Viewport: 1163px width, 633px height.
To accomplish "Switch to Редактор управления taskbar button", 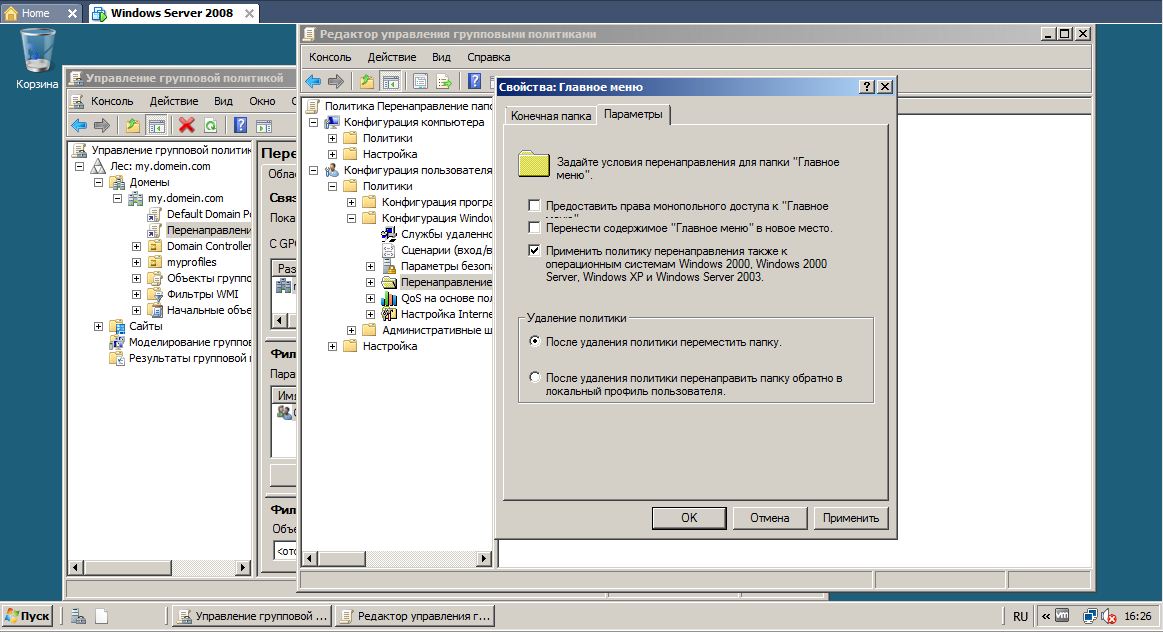I will (x=415, y=616).
